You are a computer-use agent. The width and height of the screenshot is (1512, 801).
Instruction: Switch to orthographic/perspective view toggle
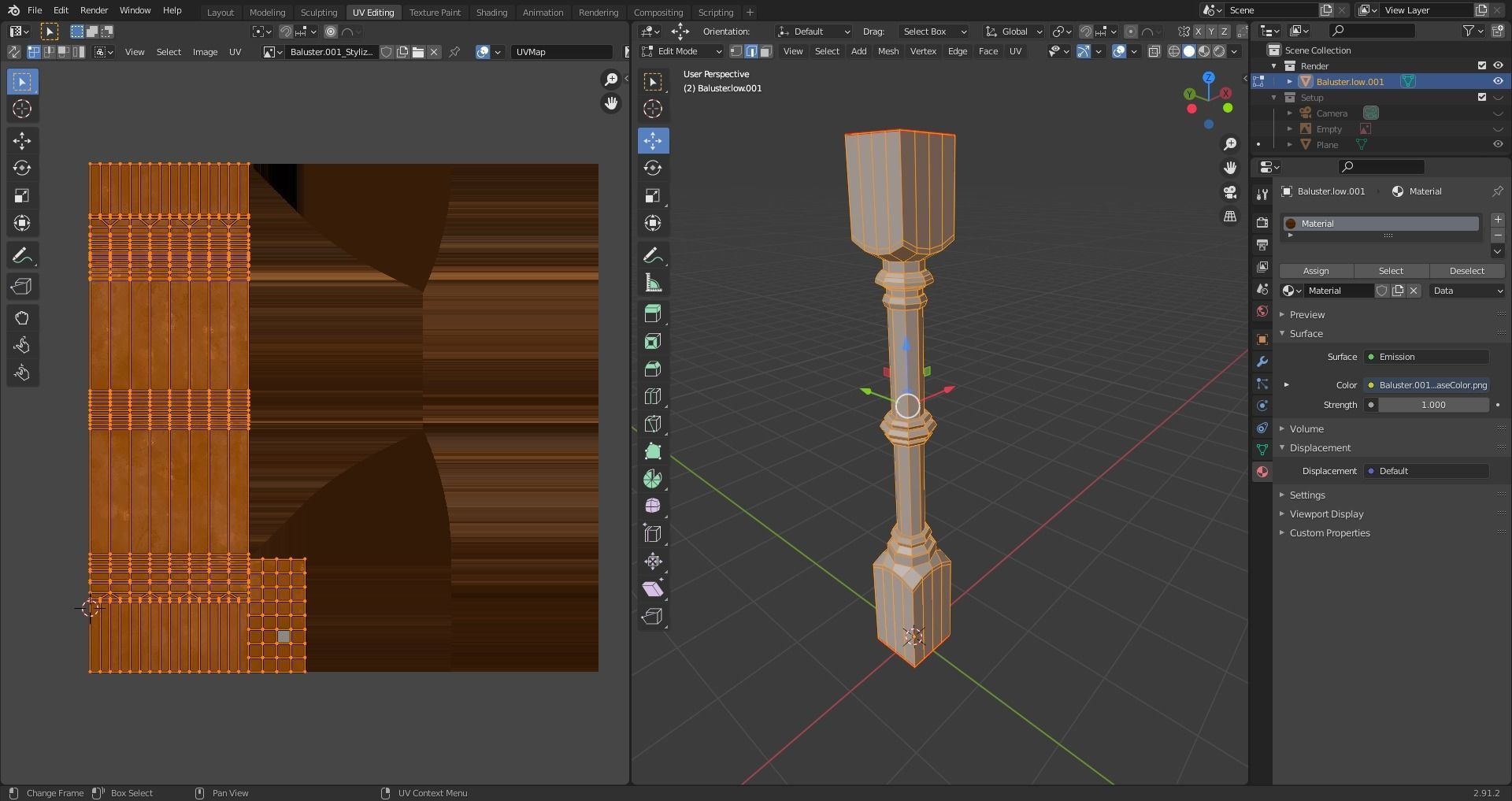(1230, 217)
